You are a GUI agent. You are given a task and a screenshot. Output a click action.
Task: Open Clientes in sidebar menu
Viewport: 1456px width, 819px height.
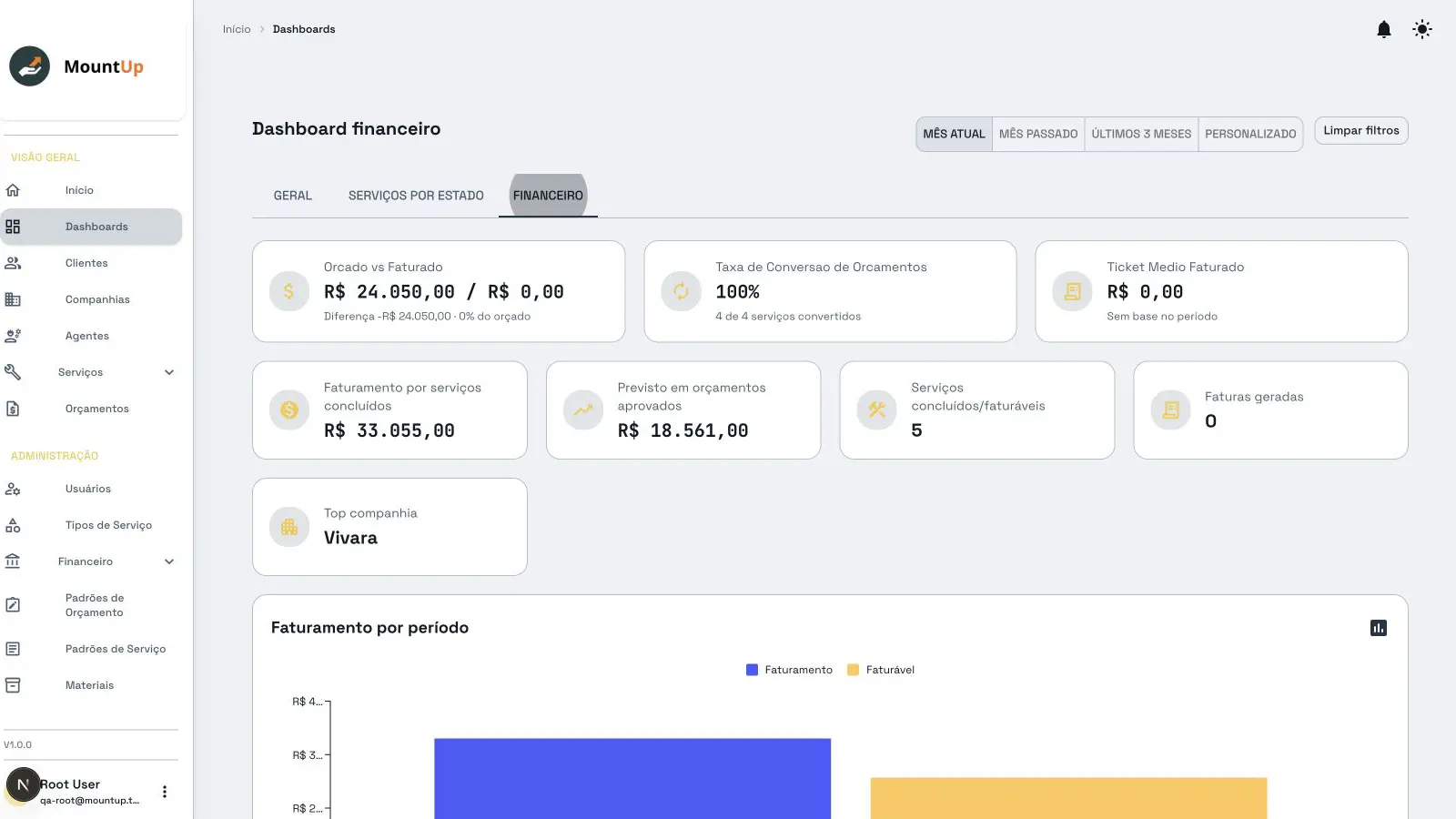(x=91, y=263)
